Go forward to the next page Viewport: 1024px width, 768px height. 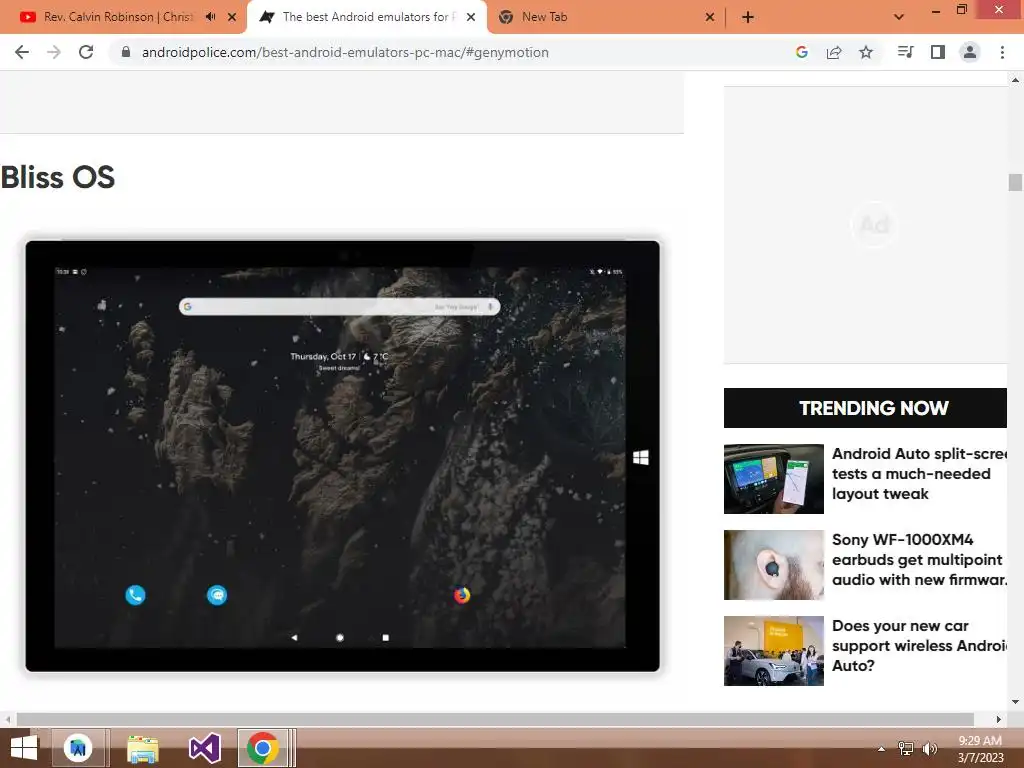[54, 52]
